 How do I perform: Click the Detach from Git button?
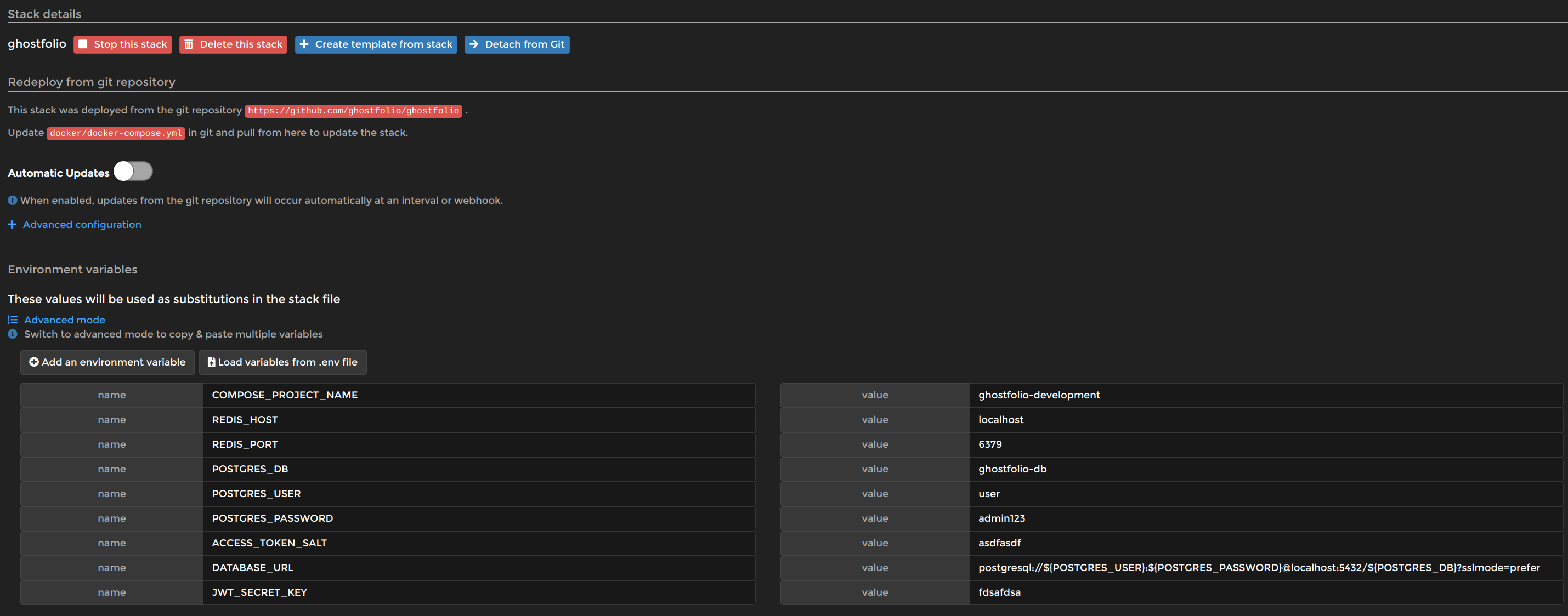tap(517, 44)
